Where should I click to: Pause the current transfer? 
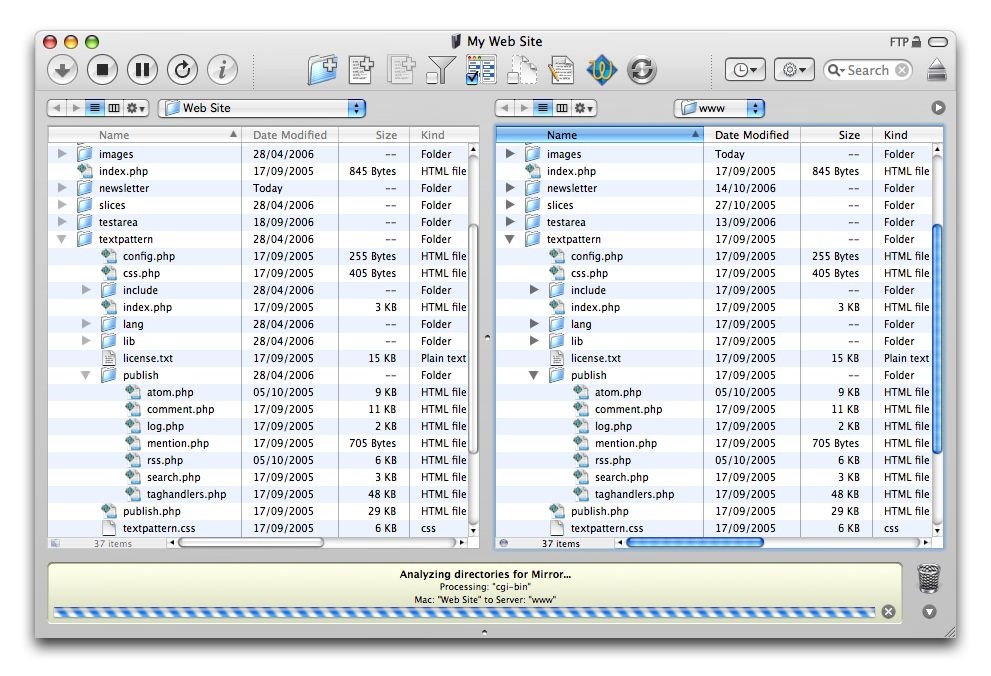coord(142,69)
